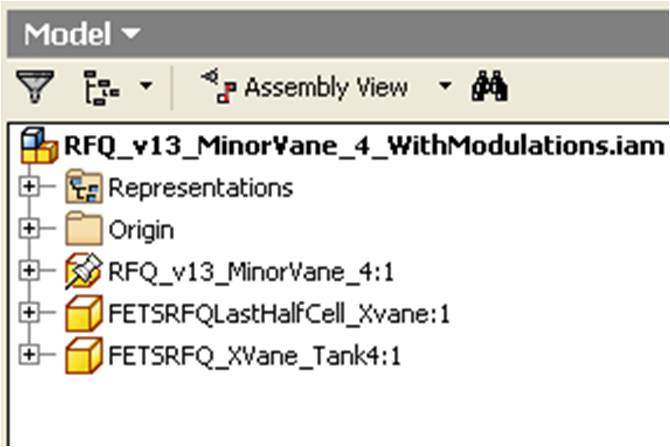This screenshot has height=447, width=670.
Task: Open the dropdown arrow beside tree structure icon
Action: coord(146,86)
